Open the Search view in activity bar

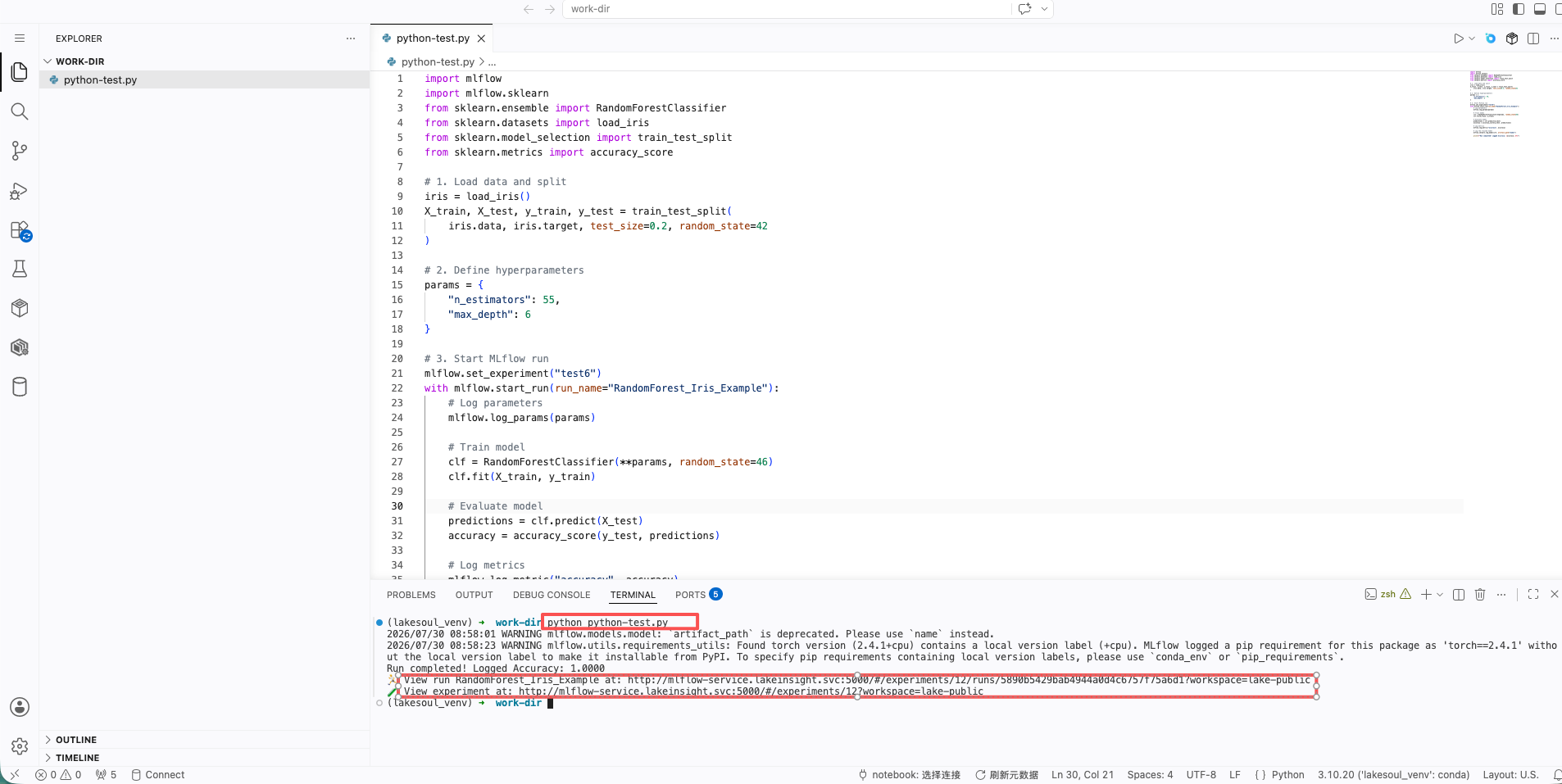(20, 111)
